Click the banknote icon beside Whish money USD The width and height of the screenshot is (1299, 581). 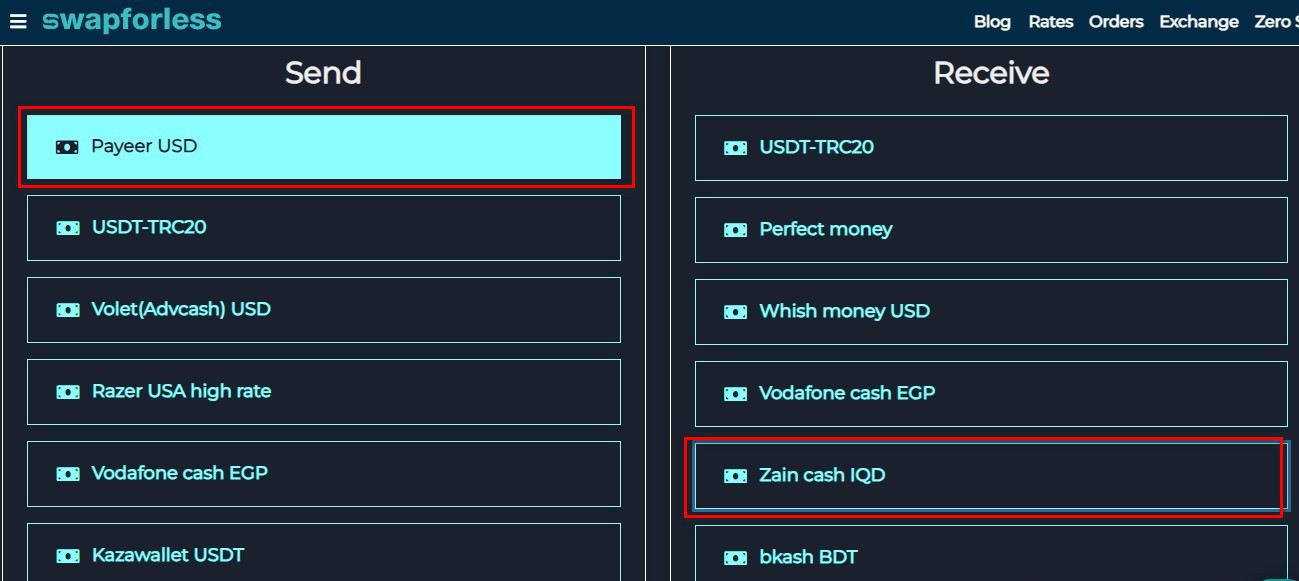[x=736, y=311]
